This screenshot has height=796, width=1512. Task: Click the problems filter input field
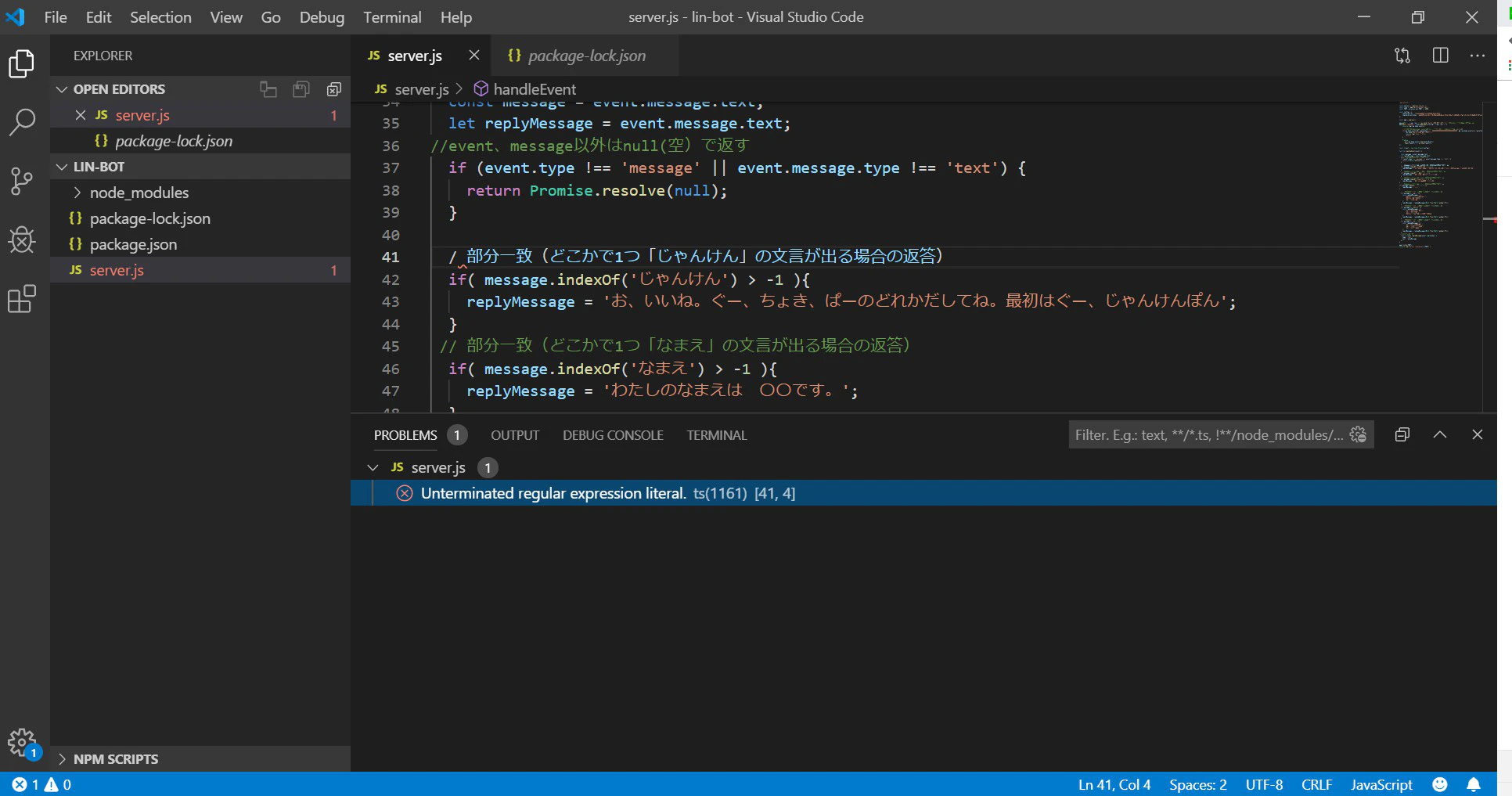click(x=1208, y=435)
